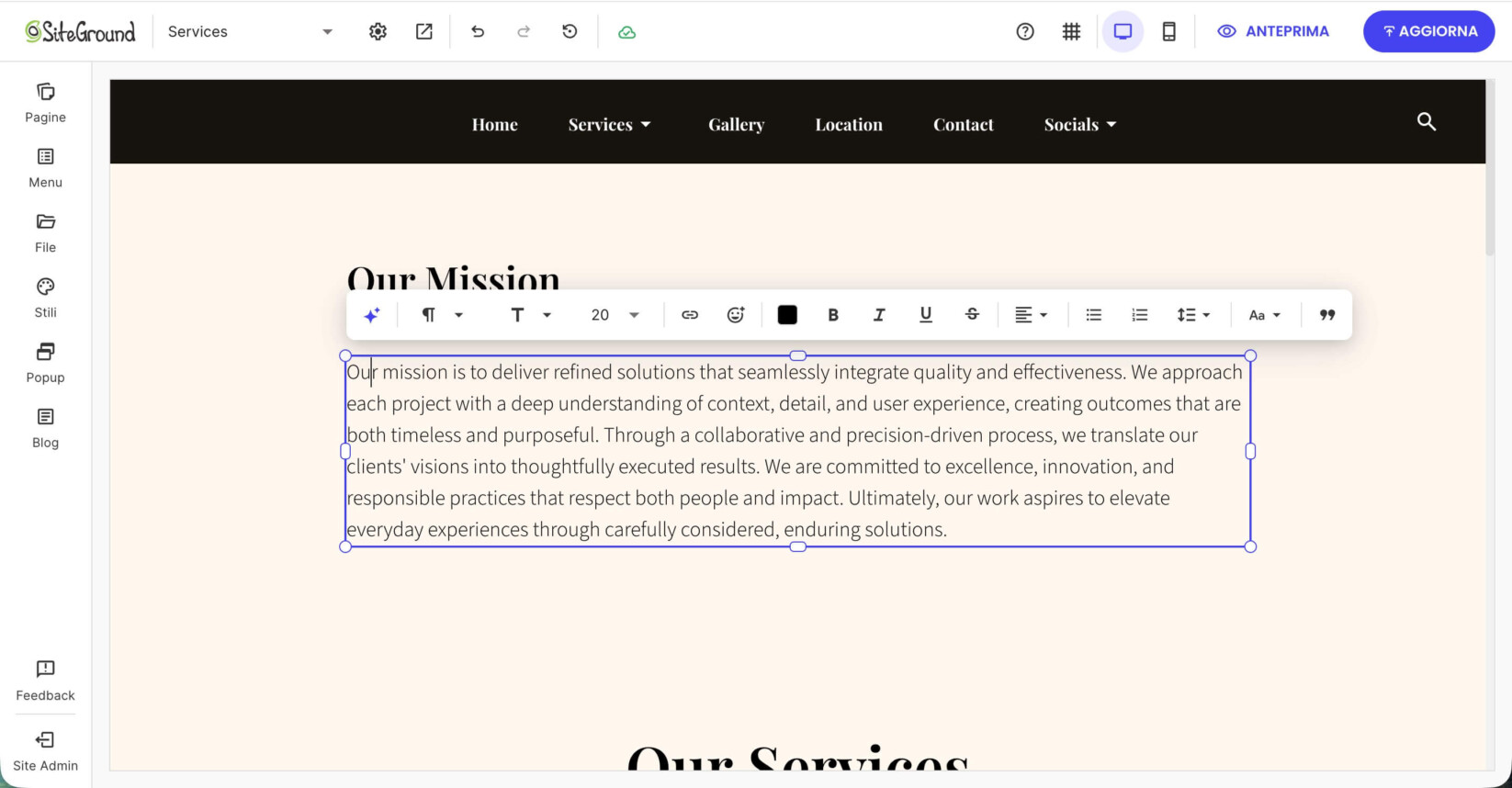
Task: Open the help question mark icon
Action: coord(1025,31)
